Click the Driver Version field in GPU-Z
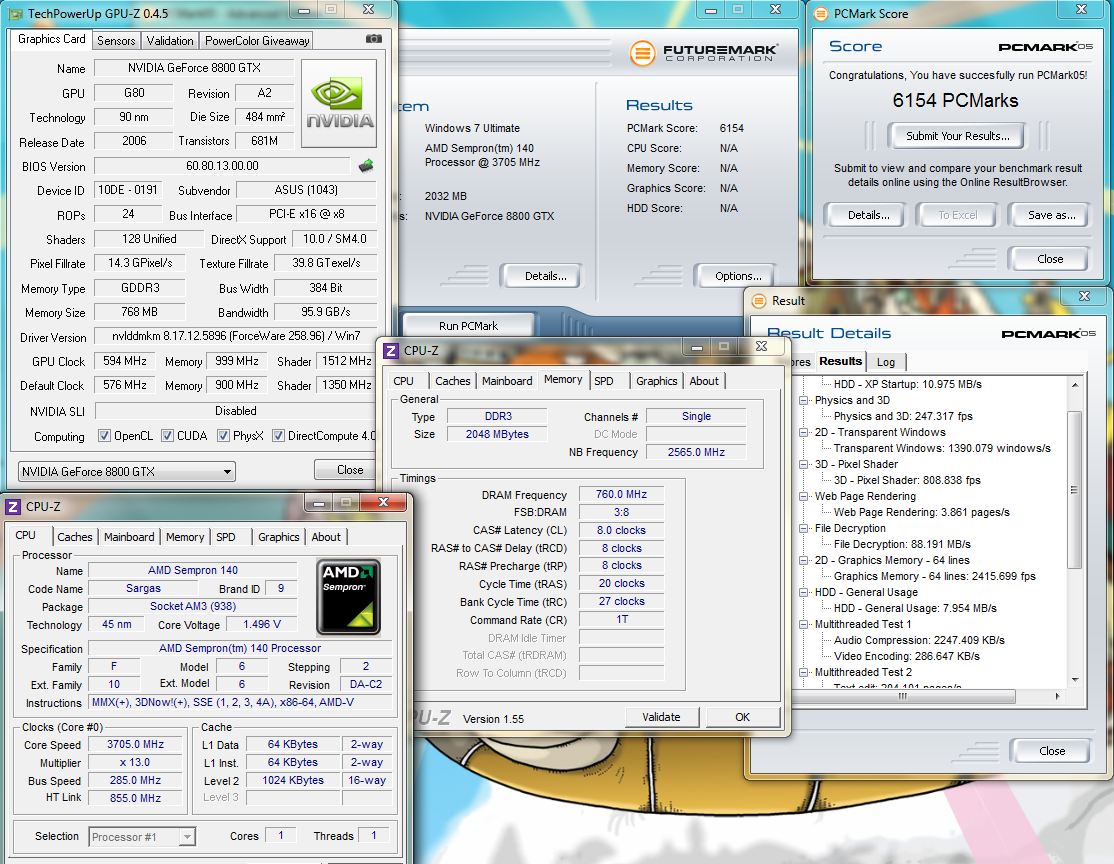Viewport: 1114px width, 864px height. tap(236, 336)
